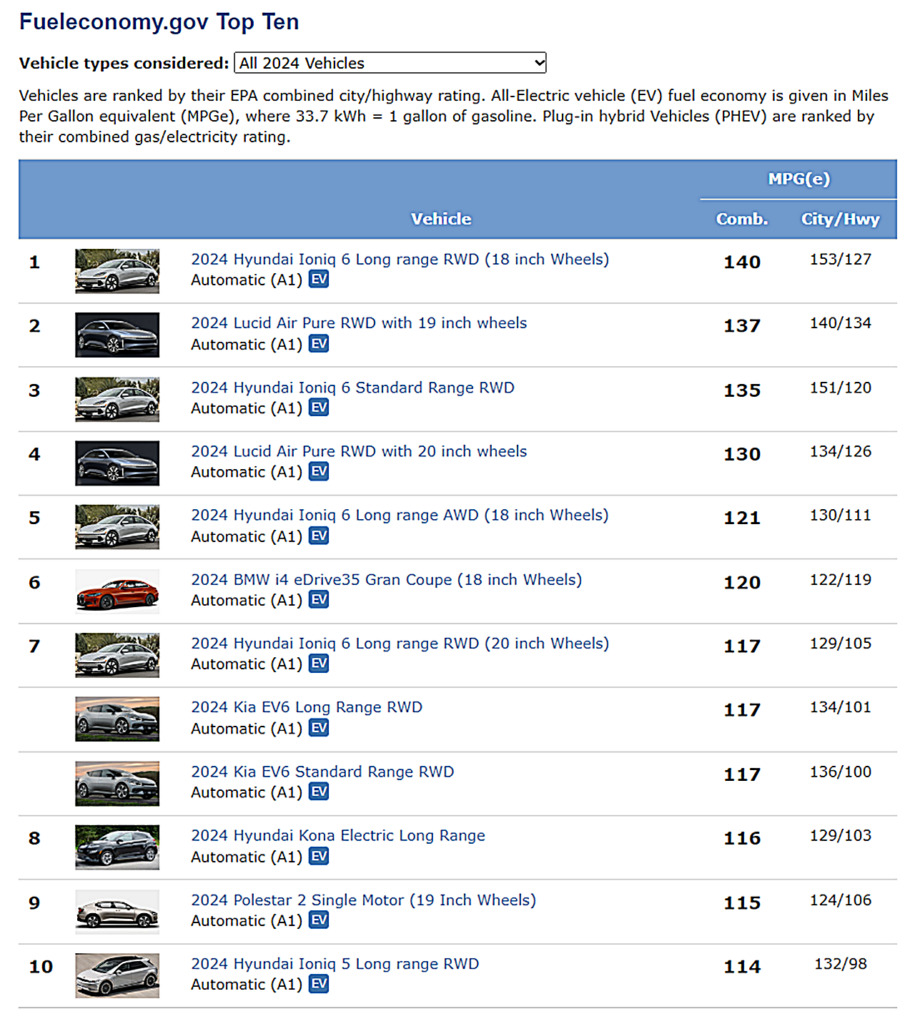Click EV badge for Kia EV6 Standard Range RWD
Screen dimensions: 915x1024
coord(319,792)
